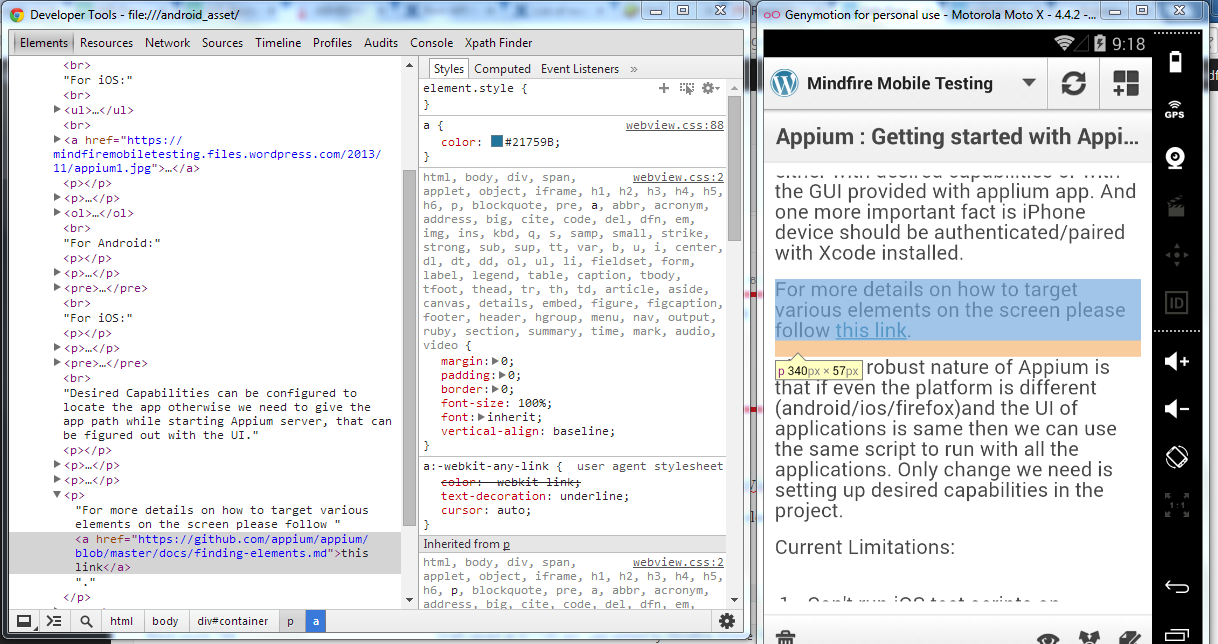Click the WordPress logo icon

pyautogui.click(x=785, y=84)
